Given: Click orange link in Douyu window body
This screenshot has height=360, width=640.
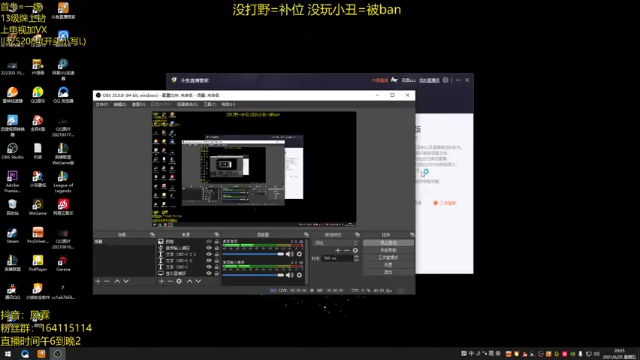Looking at the screenshot, I should coord(444,203).
